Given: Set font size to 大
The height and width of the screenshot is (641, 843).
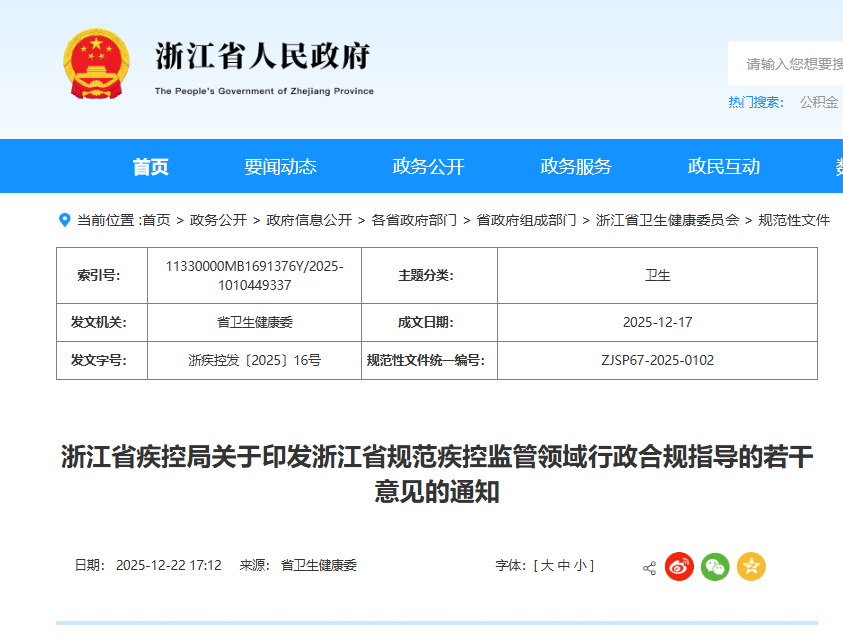Looking at the screenshot, I should pyautogui.click(x=547, y=565).
